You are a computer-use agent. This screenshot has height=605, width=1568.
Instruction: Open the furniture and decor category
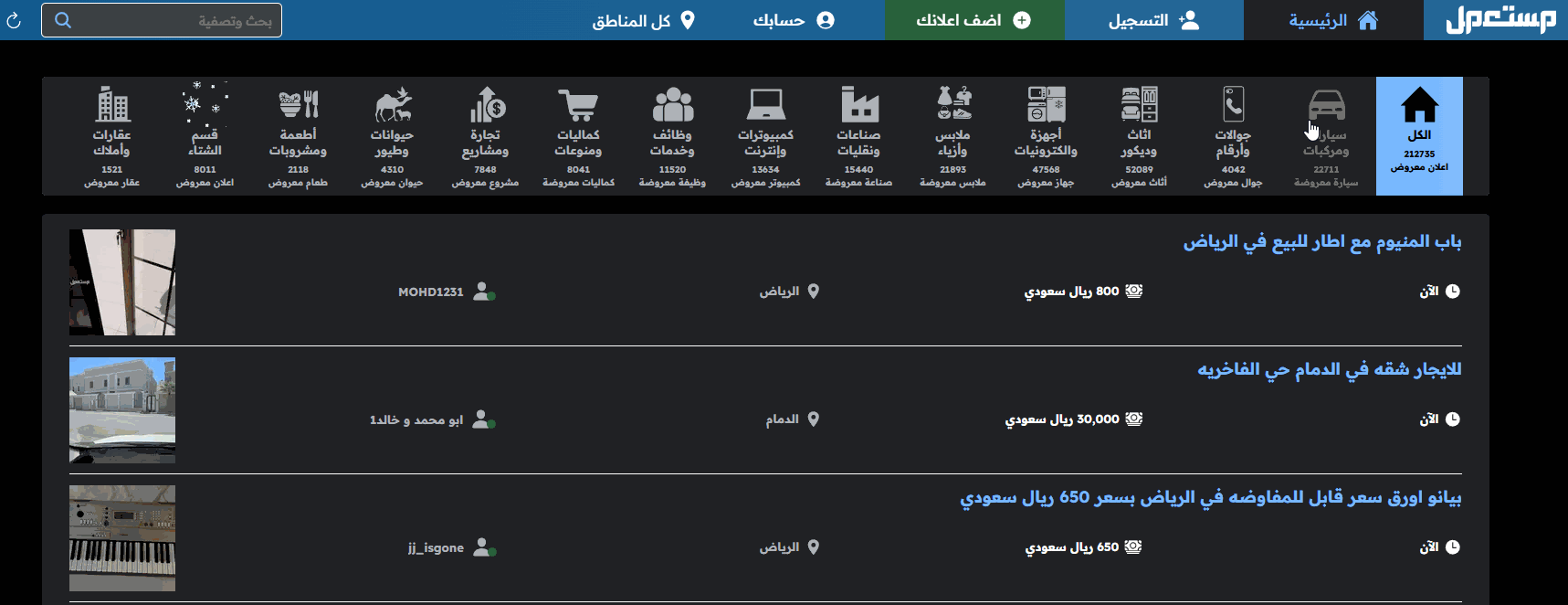(x=1139, y=136)
